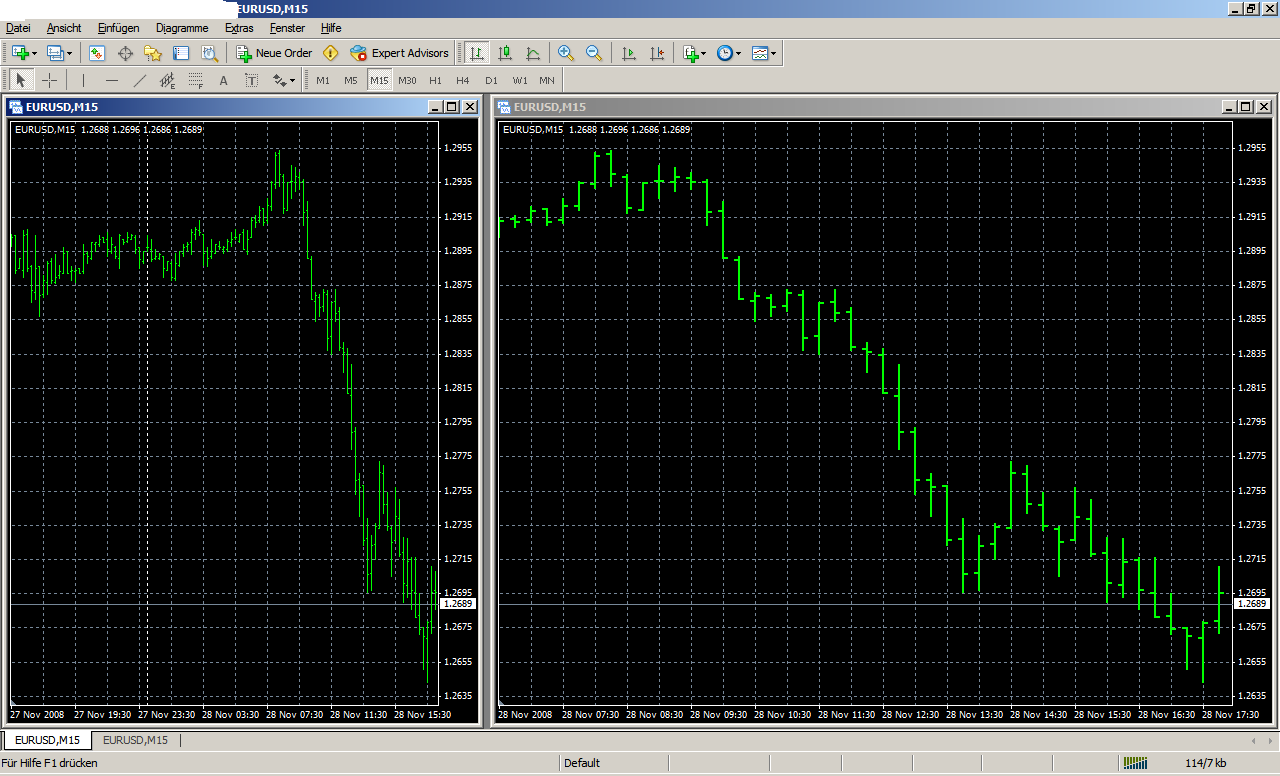
Task: Click the 1.2689 price label on right chart
Action: [x=1252, y=604]
